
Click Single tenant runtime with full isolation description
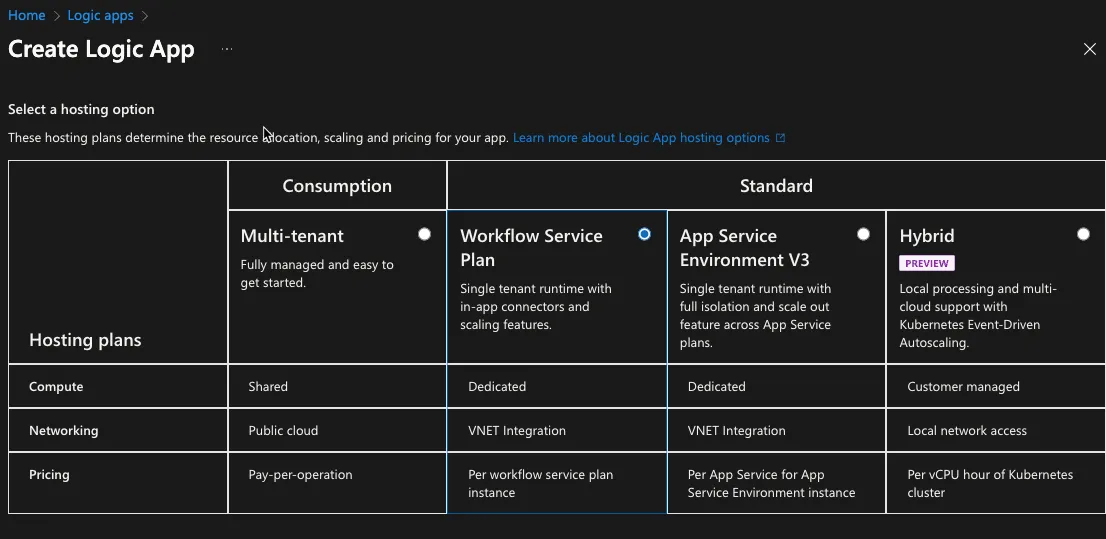point(755,316)
